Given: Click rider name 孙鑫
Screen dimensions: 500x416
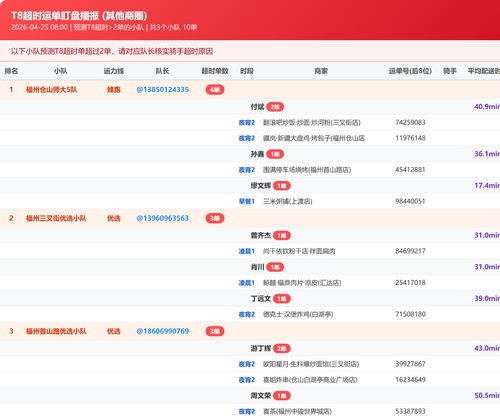Looking at the screenshot, I should point(257,154).
